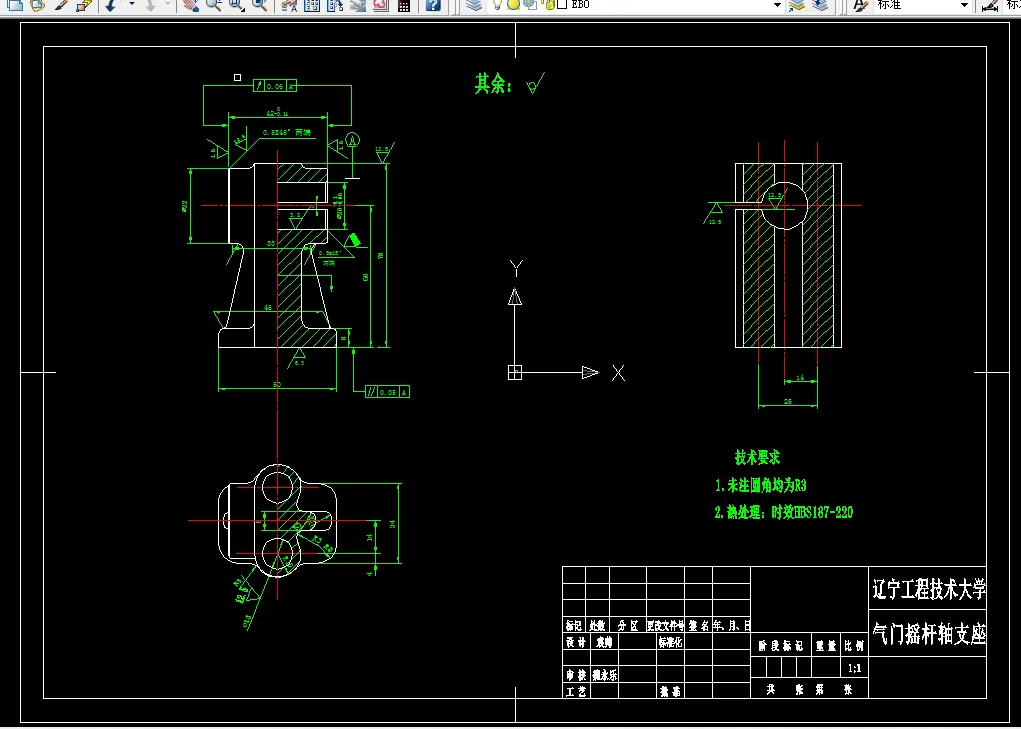Click Make Object's Layer Current icon

point(797,5)
